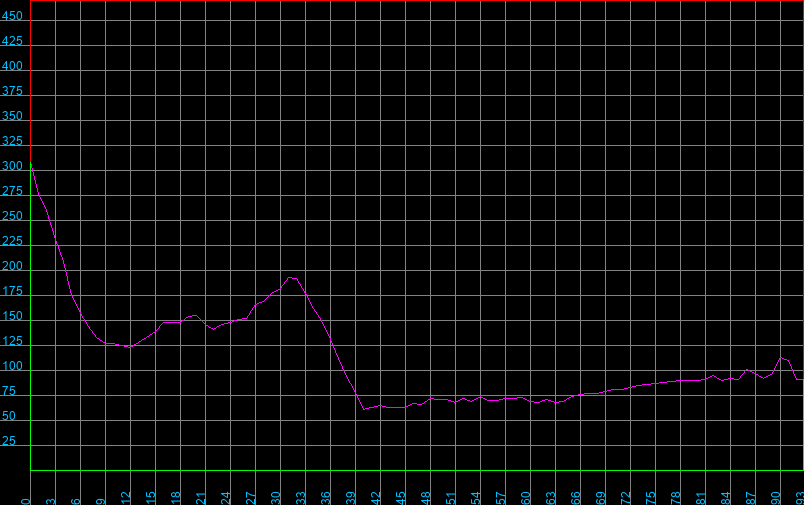
Task: Select the 27 horizontal axis label
Action: click(x=251, y=498)
